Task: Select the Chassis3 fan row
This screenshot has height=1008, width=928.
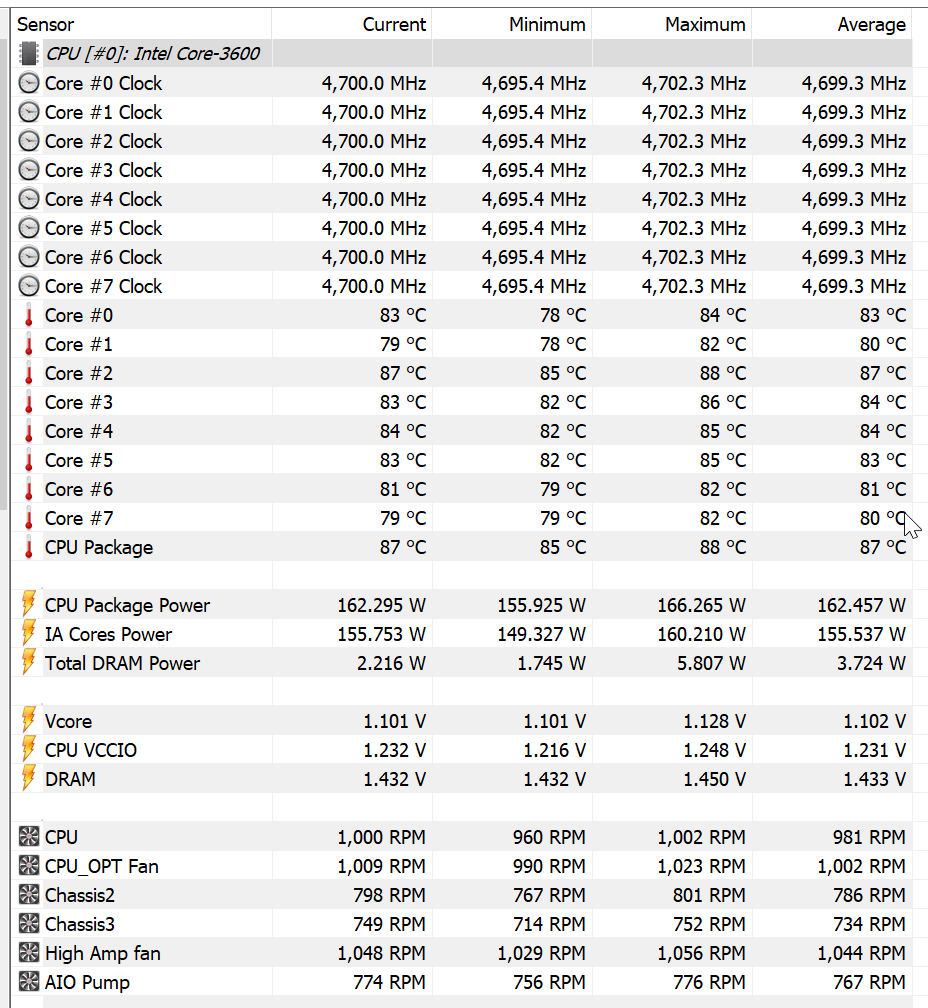Action: [x=79, y=924]
